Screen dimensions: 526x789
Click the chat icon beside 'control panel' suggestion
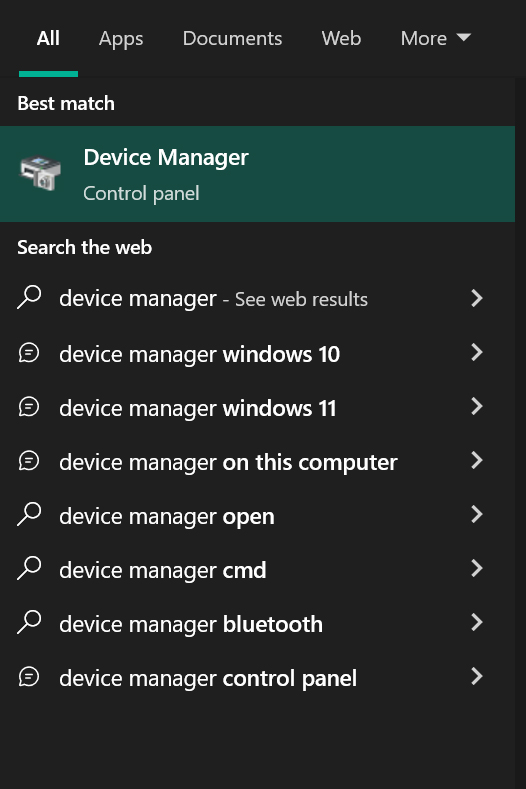tap(29, 676)
